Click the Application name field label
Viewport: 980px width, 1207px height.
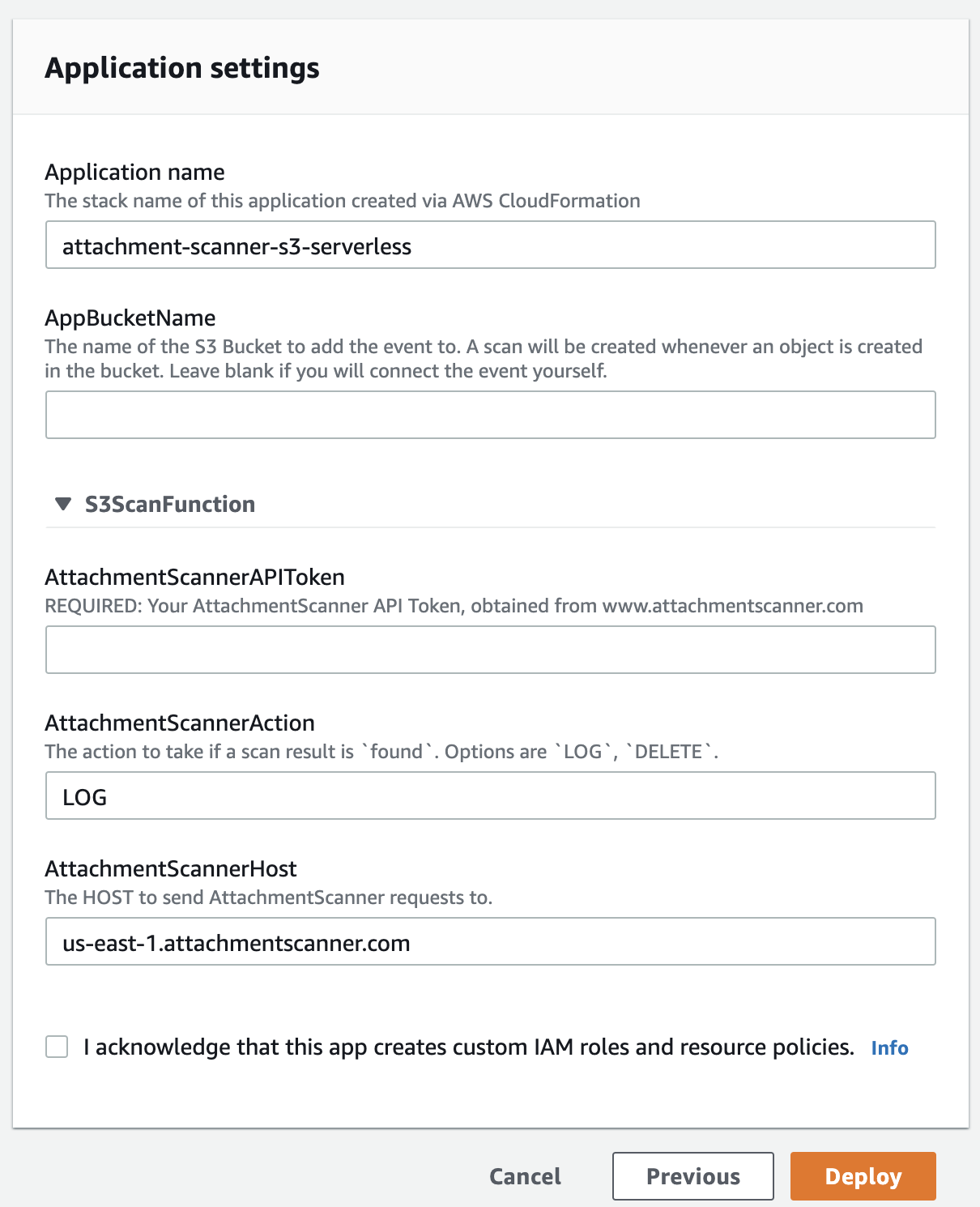pos(134,172)
